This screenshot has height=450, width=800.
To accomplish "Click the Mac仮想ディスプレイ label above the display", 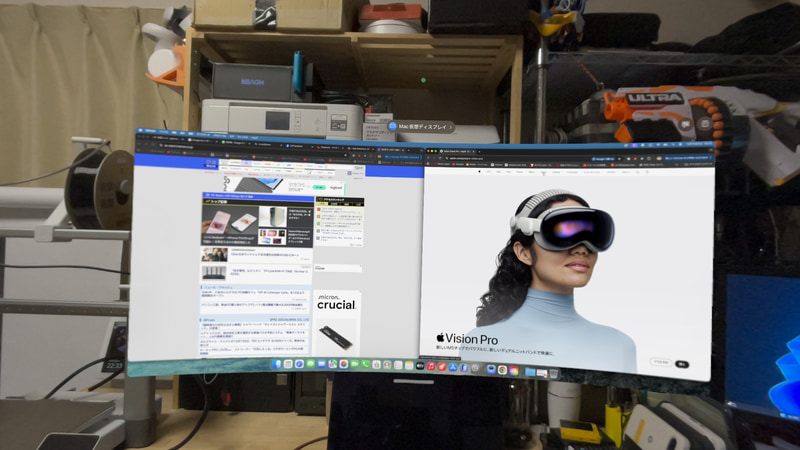I will pyautogui.click(x=421, y=127).
